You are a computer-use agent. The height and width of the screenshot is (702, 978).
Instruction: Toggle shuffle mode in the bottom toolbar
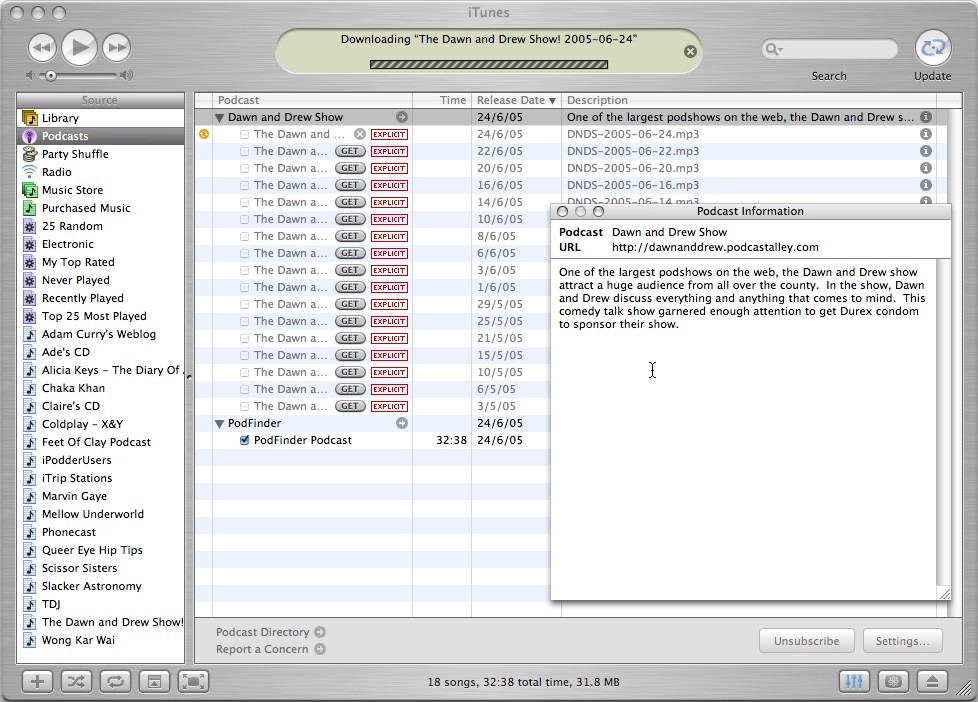pyautogui.click(x=76, y=681)
